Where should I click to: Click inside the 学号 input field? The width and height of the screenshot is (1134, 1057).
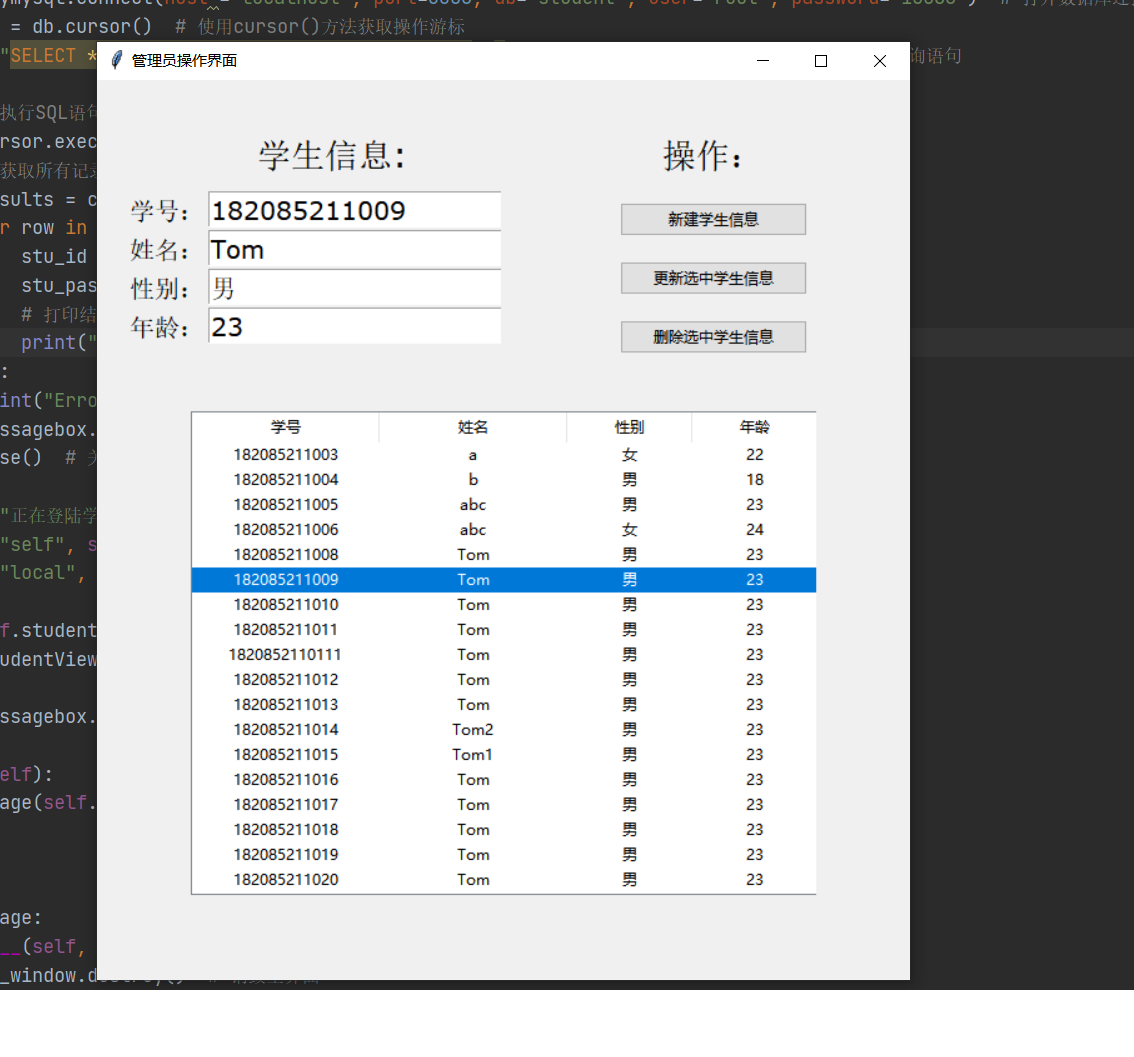point(354,210)
